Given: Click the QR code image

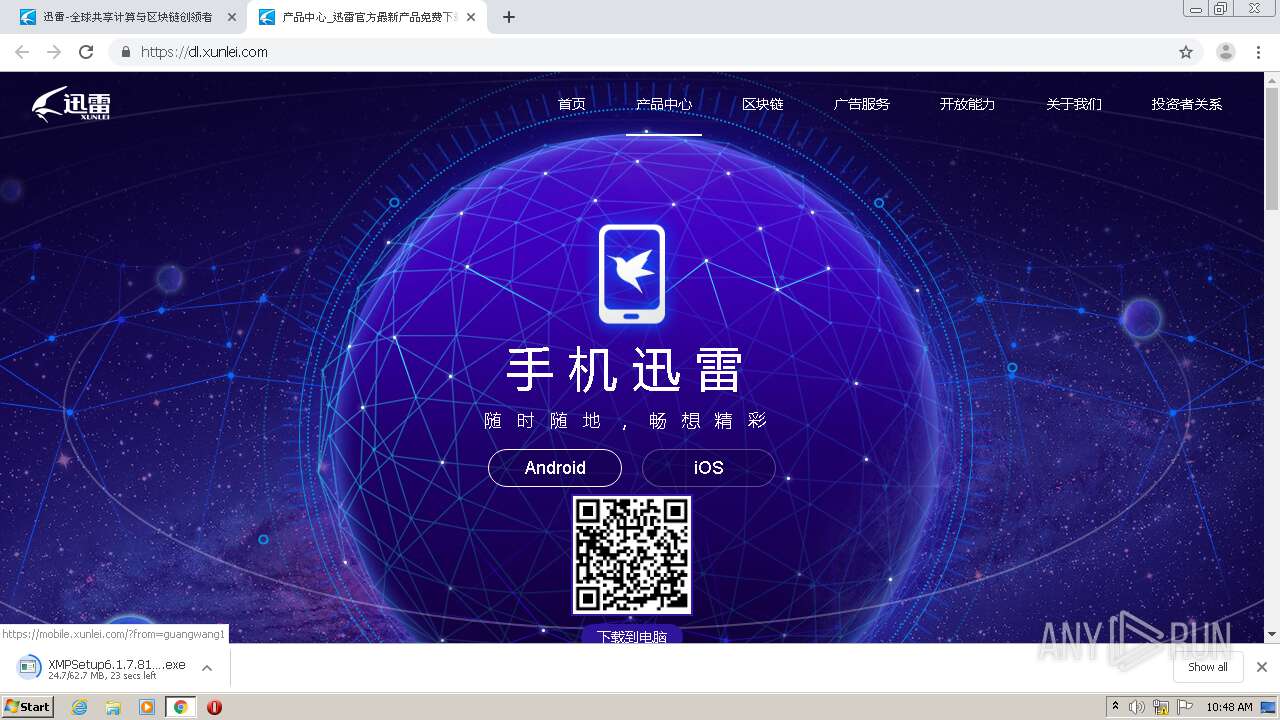Looking at the screenshot, I should 632,555.
